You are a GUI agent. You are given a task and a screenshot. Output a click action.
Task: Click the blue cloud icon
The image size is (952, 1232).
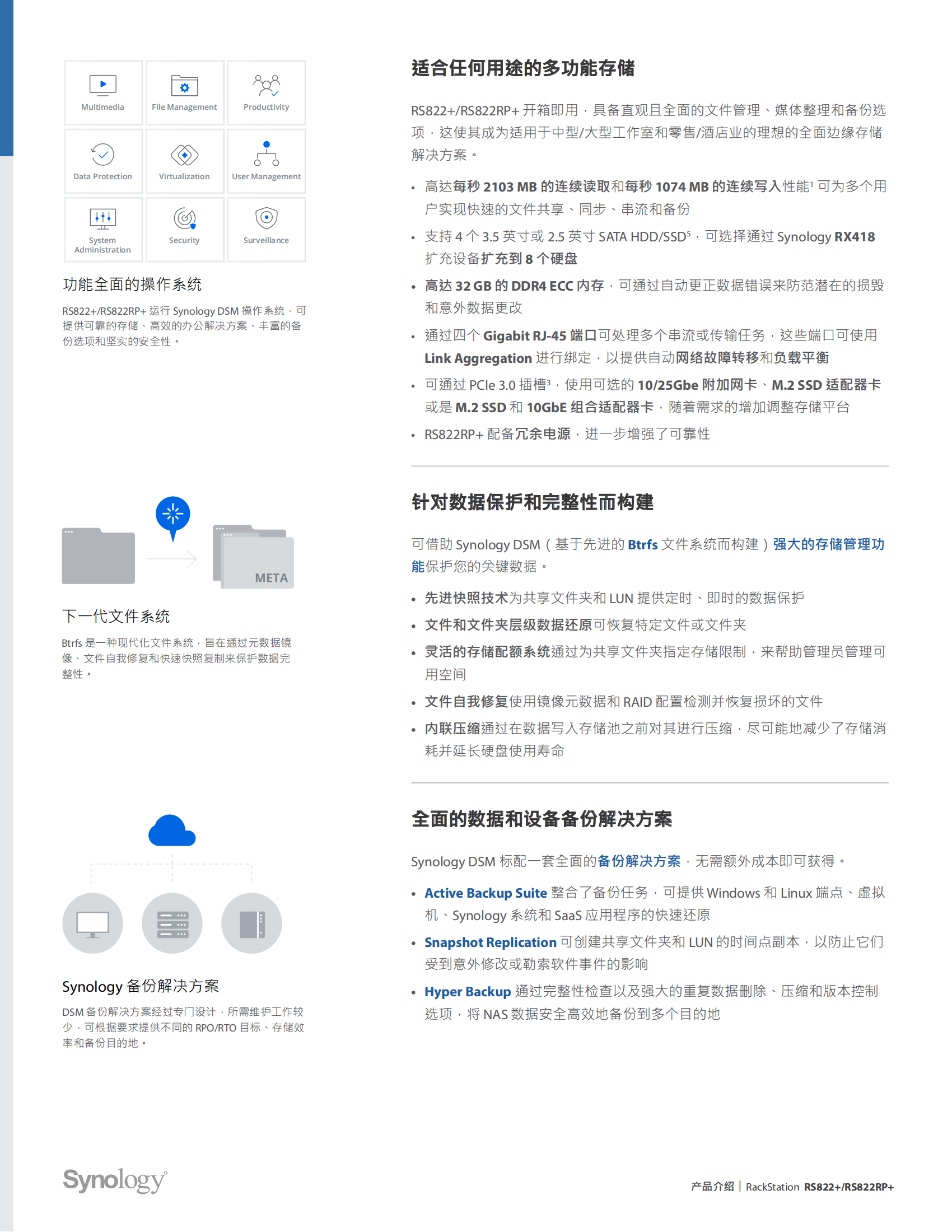coord(172,830)
